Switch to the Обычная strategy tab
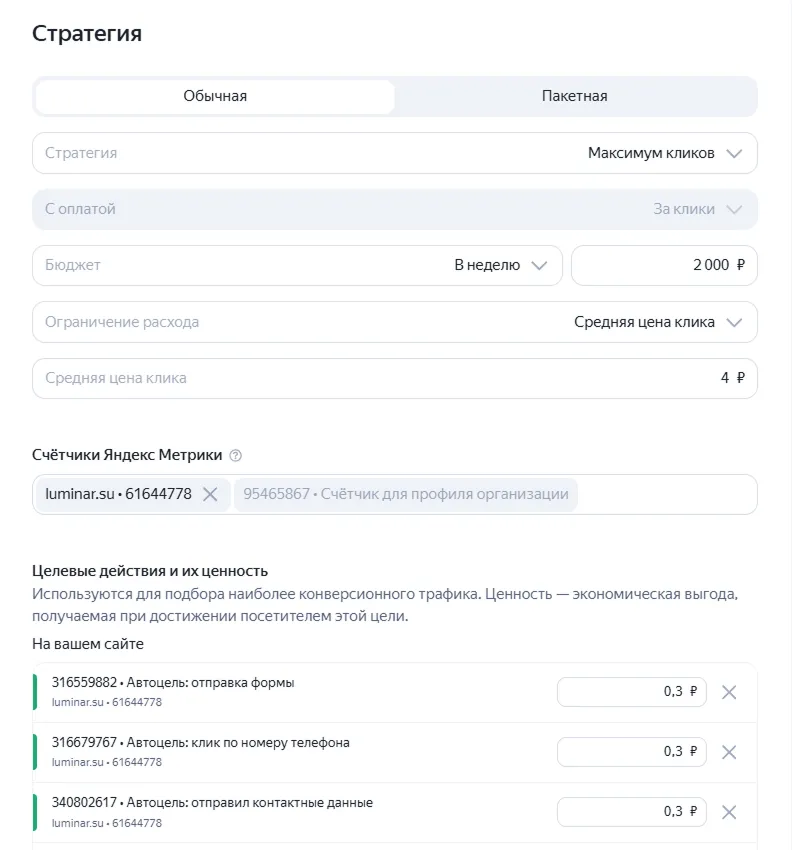792x850 pixels. 215,97
